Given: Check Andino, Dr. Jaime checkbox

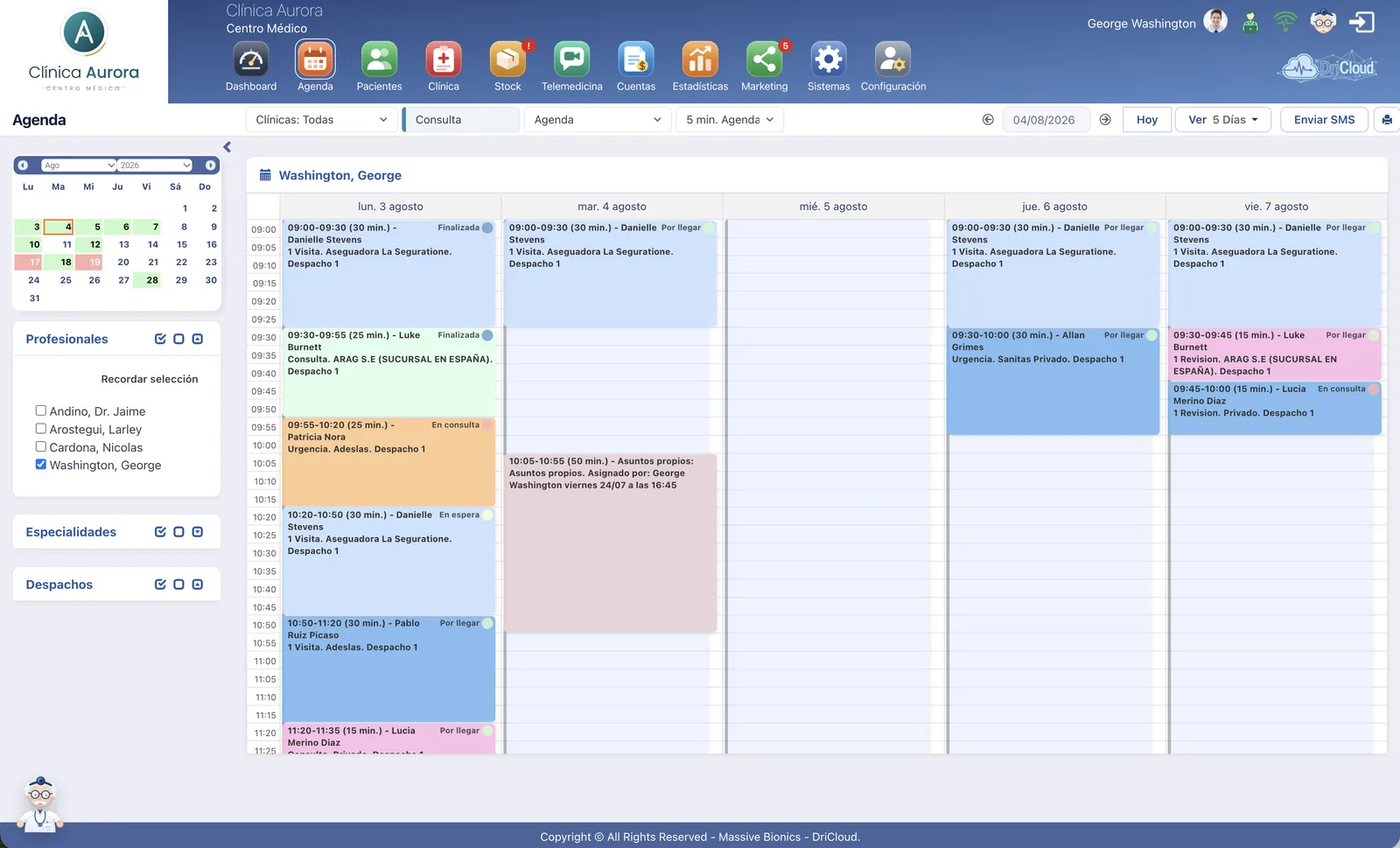Looking at the screenshot, I should [40, 410].
